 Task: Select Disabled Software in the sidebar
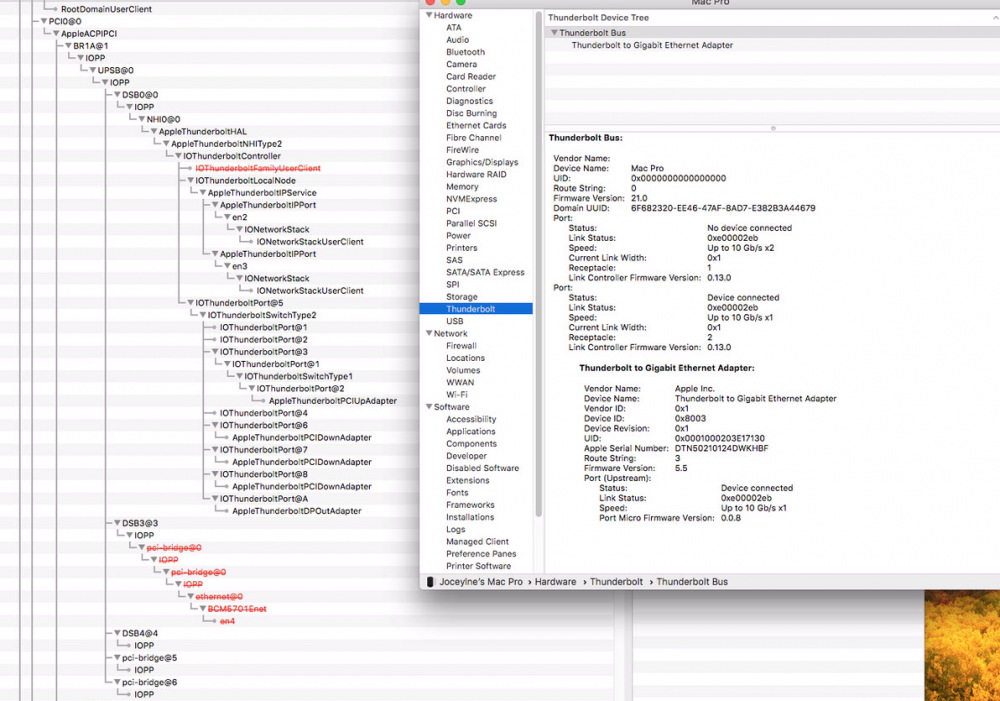[x=483, y=468]
